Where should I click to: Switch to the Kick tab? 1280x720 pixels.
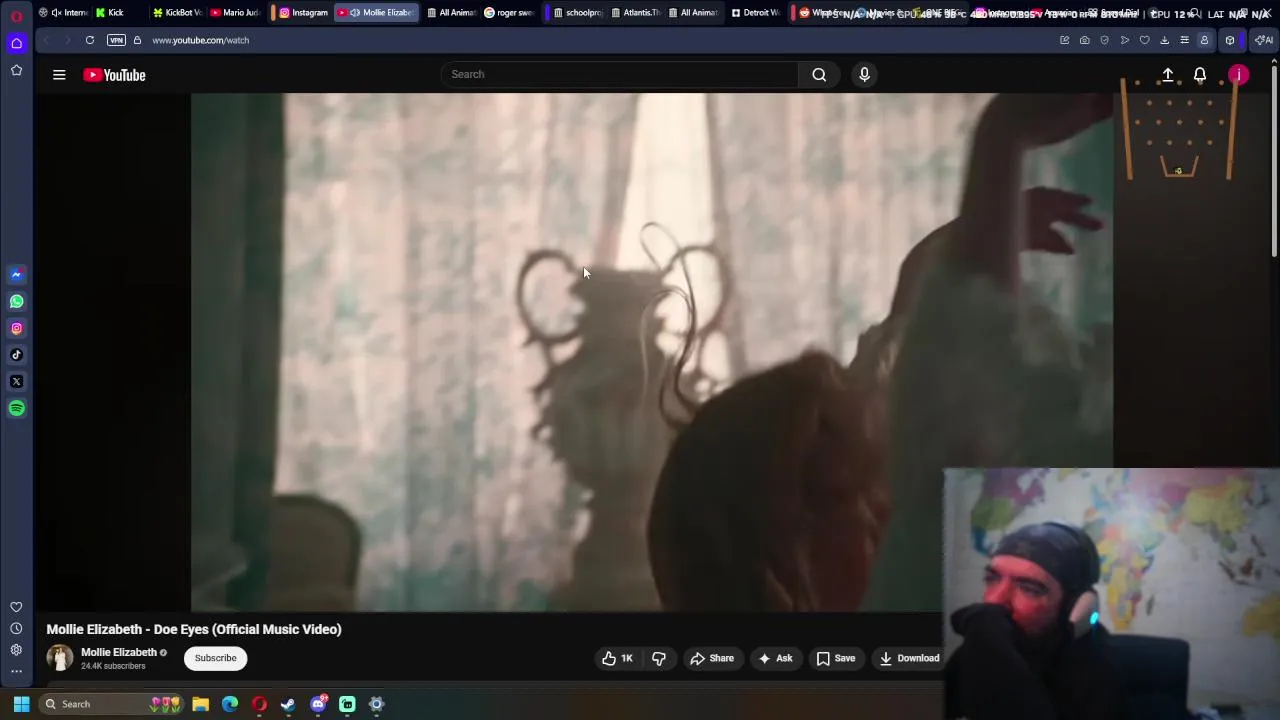[116, 13]
